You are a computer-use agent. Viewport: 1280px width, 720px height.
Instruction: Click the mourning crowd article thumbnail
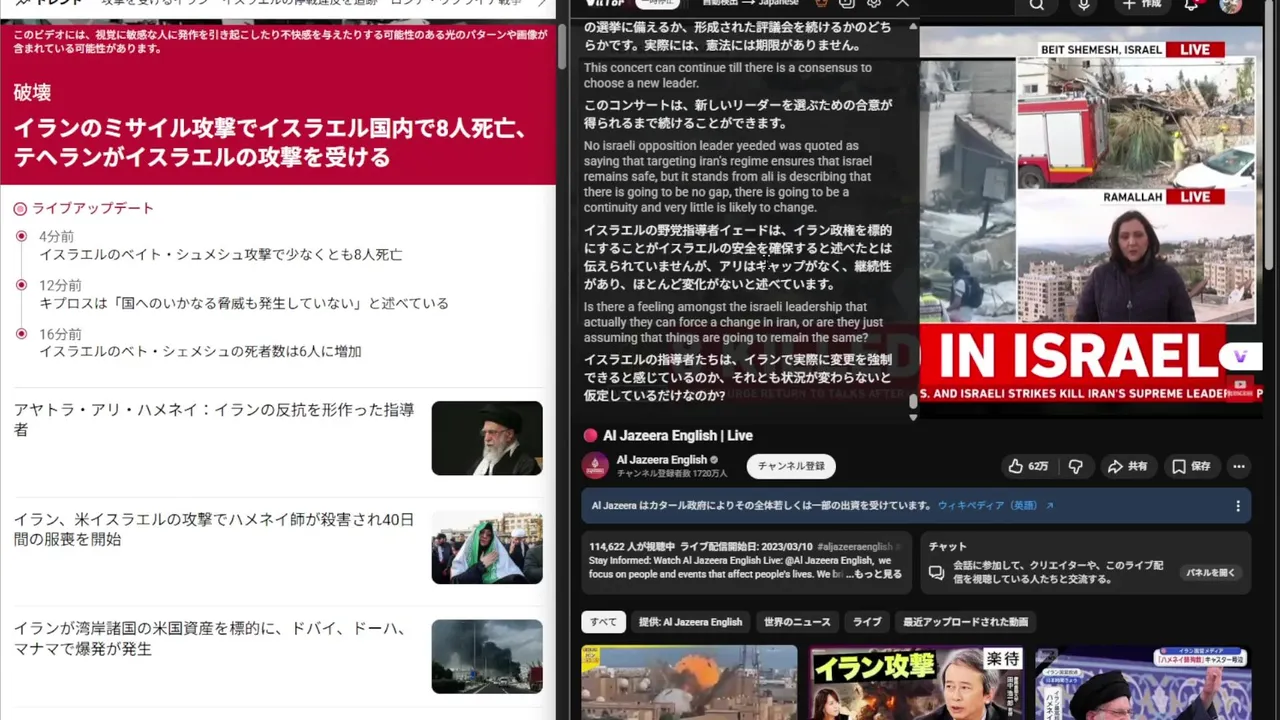(x=487, y=547)
